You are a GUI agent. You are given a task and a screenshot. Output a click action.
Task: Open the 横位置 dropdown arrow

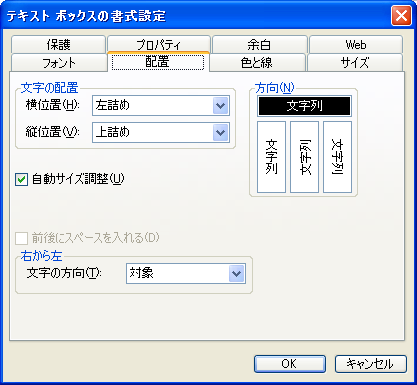point(220,106)
